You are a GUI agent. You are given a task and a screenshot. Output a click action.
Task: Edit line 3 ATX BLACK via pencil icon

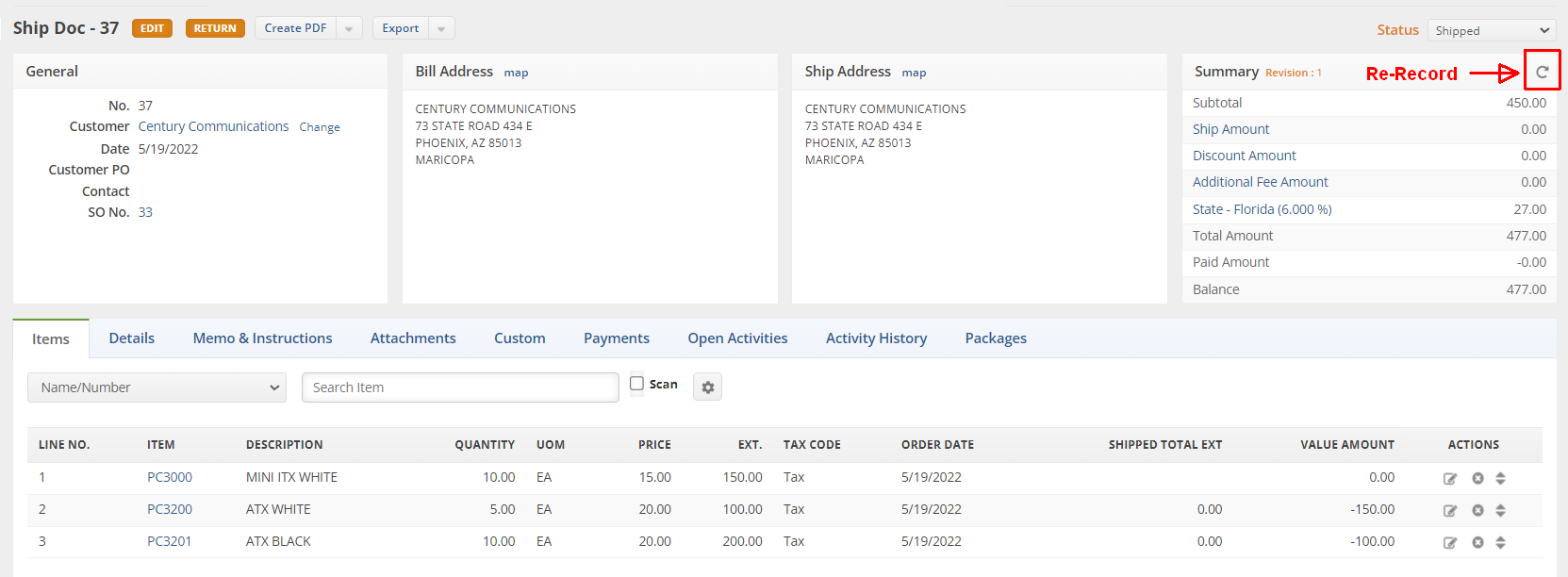(1450, 542)
